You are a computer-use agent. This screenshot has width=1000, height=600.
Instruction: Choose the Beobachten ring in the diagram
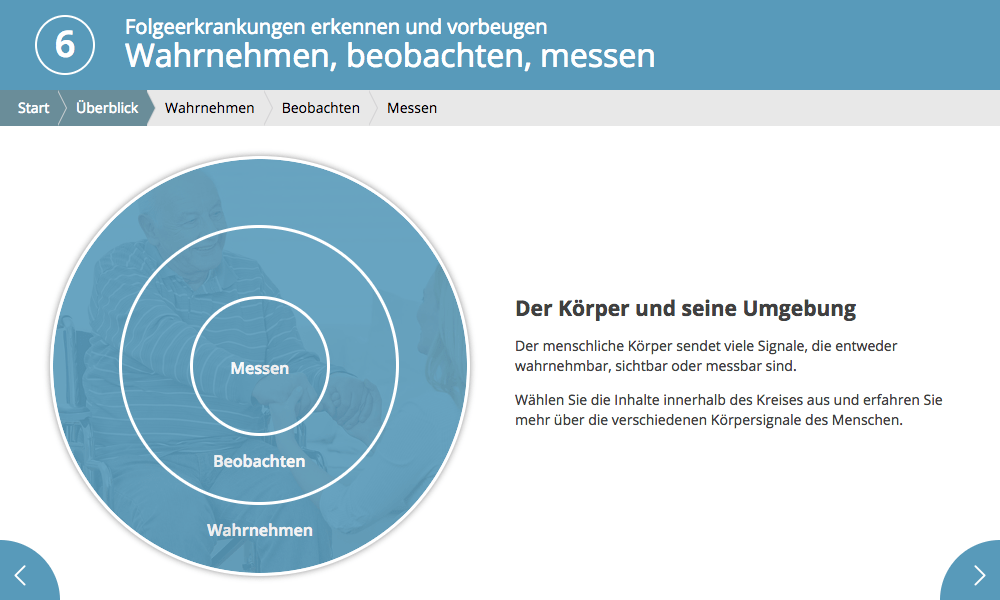point(259,461)
